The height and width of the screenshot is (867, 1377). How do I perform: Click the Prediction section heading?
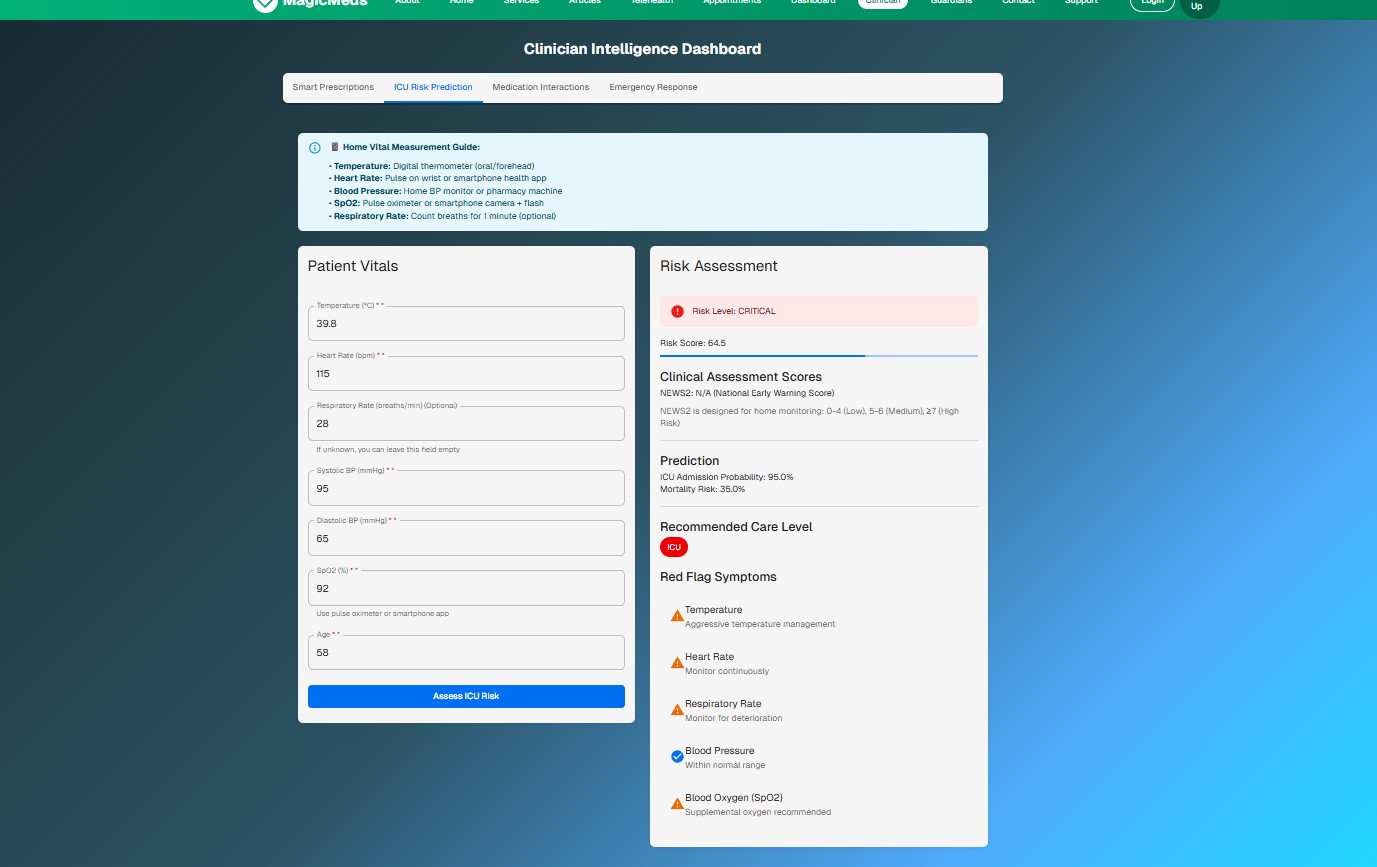coord(690,461)
